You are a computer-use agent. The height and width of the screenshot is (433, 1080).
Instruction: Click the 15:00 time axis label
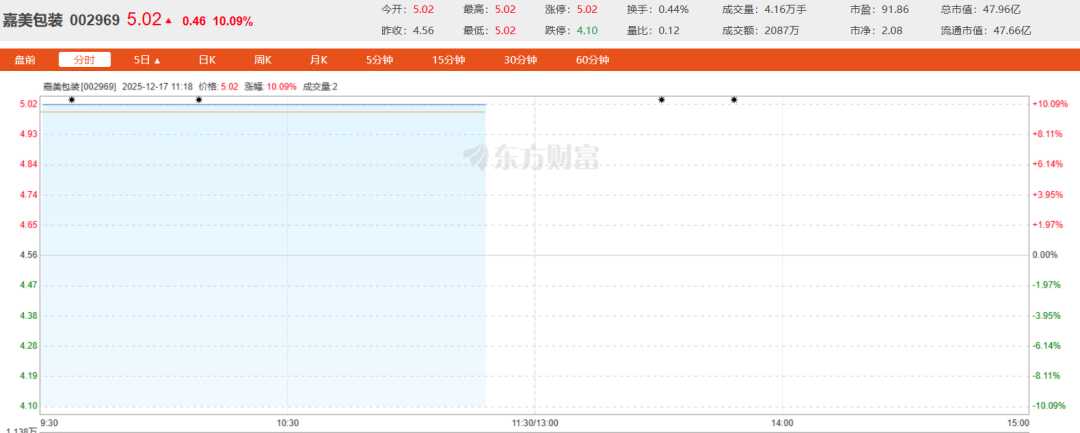point(1017,423)
